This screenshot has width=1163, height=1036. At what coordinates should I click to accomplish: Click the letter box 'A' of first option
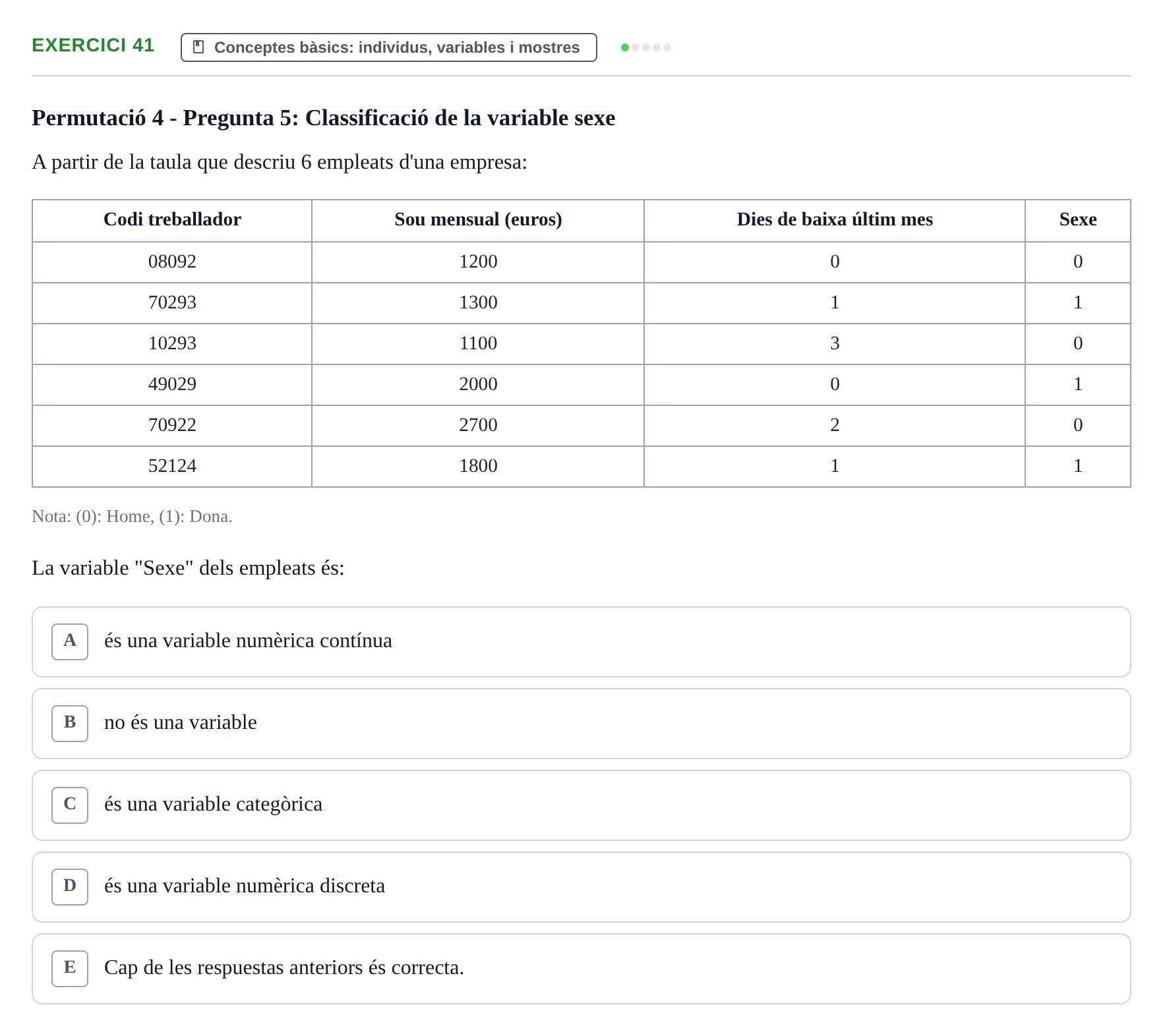click(x=70, y=642)
